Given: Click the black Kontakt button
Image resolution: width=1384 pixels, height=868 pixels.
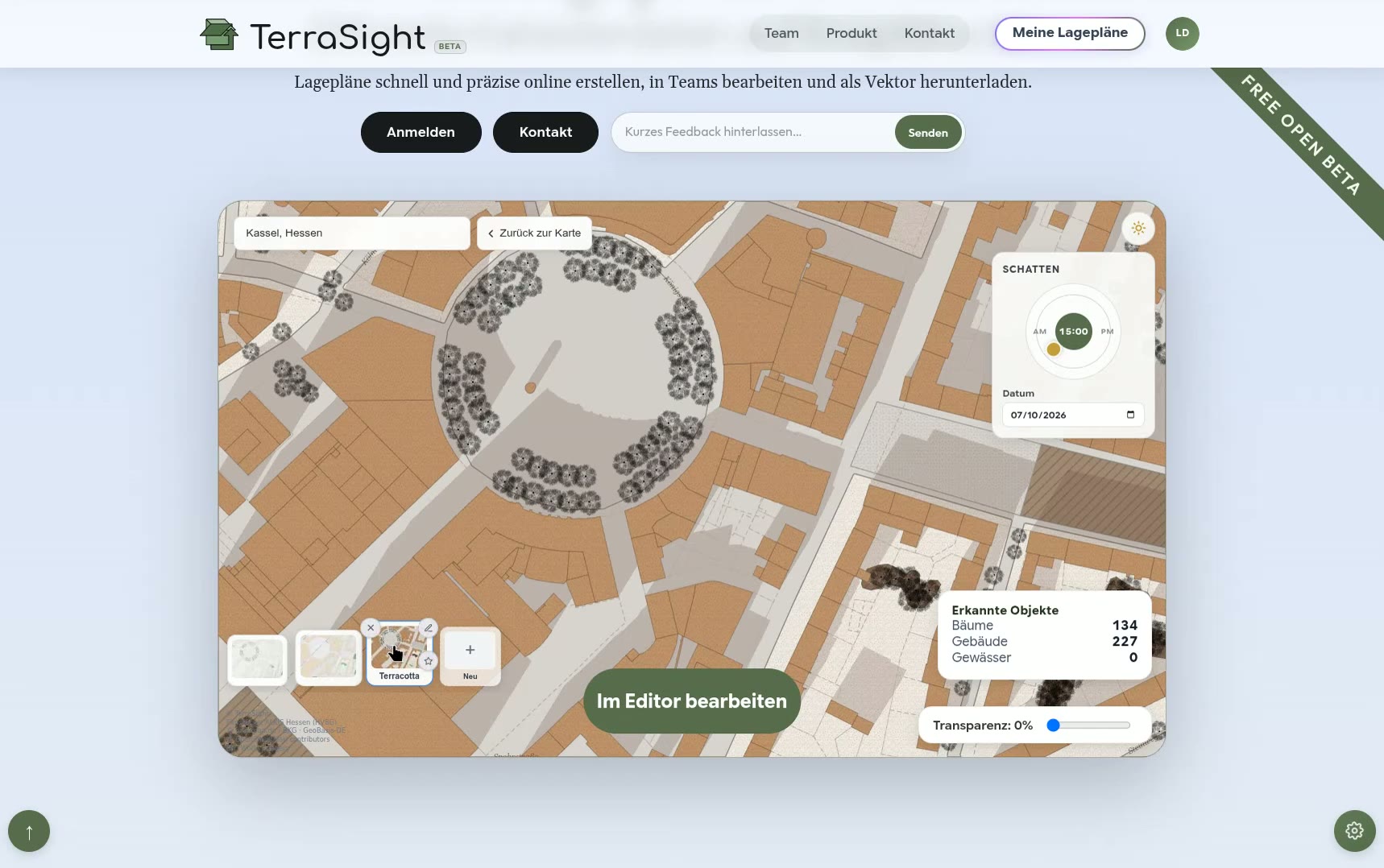Looking at the screenshot, I should coord(545,132).
